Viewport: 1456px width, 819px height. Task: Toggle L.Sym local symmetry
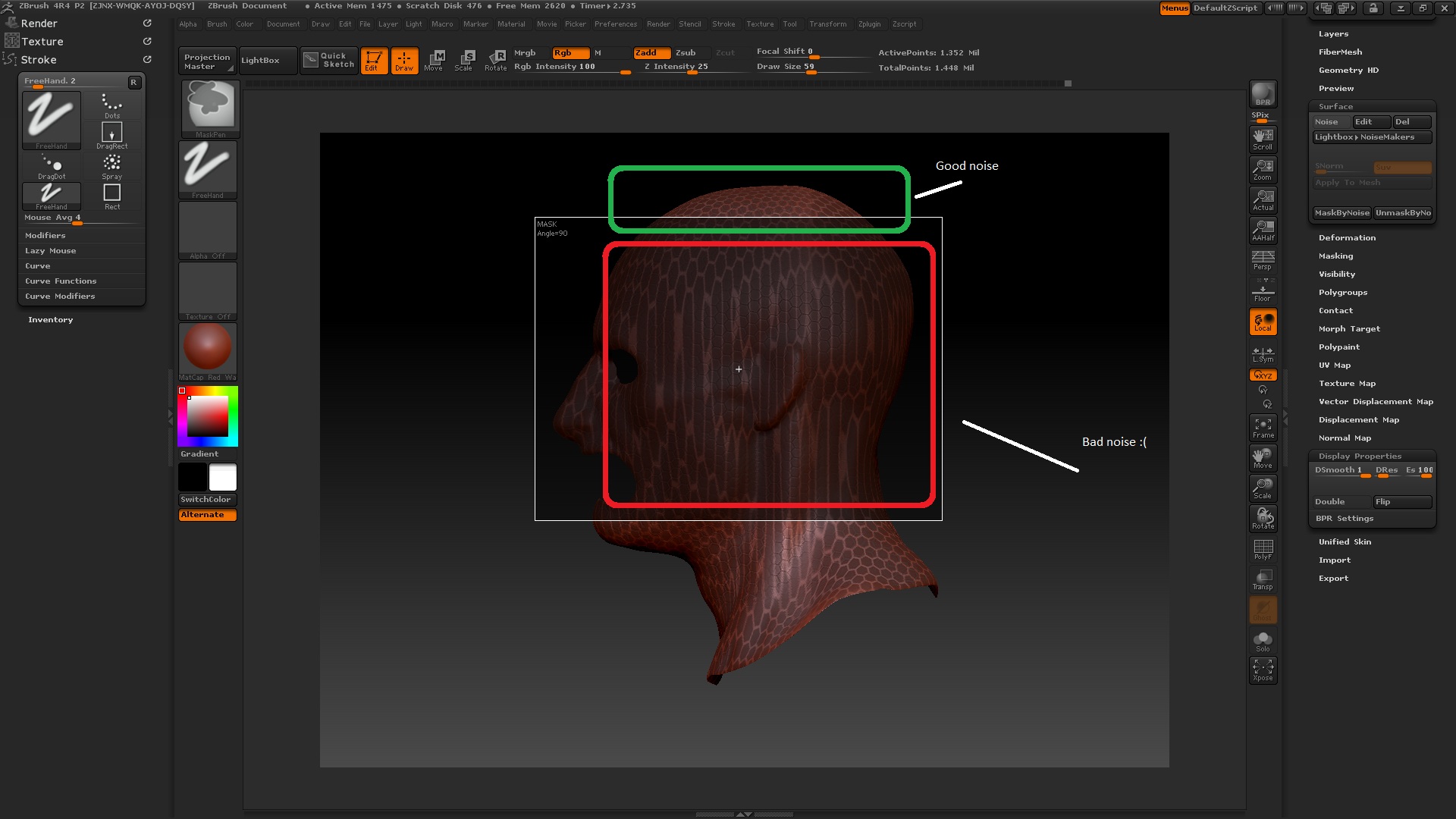[x=1263, y=353]
